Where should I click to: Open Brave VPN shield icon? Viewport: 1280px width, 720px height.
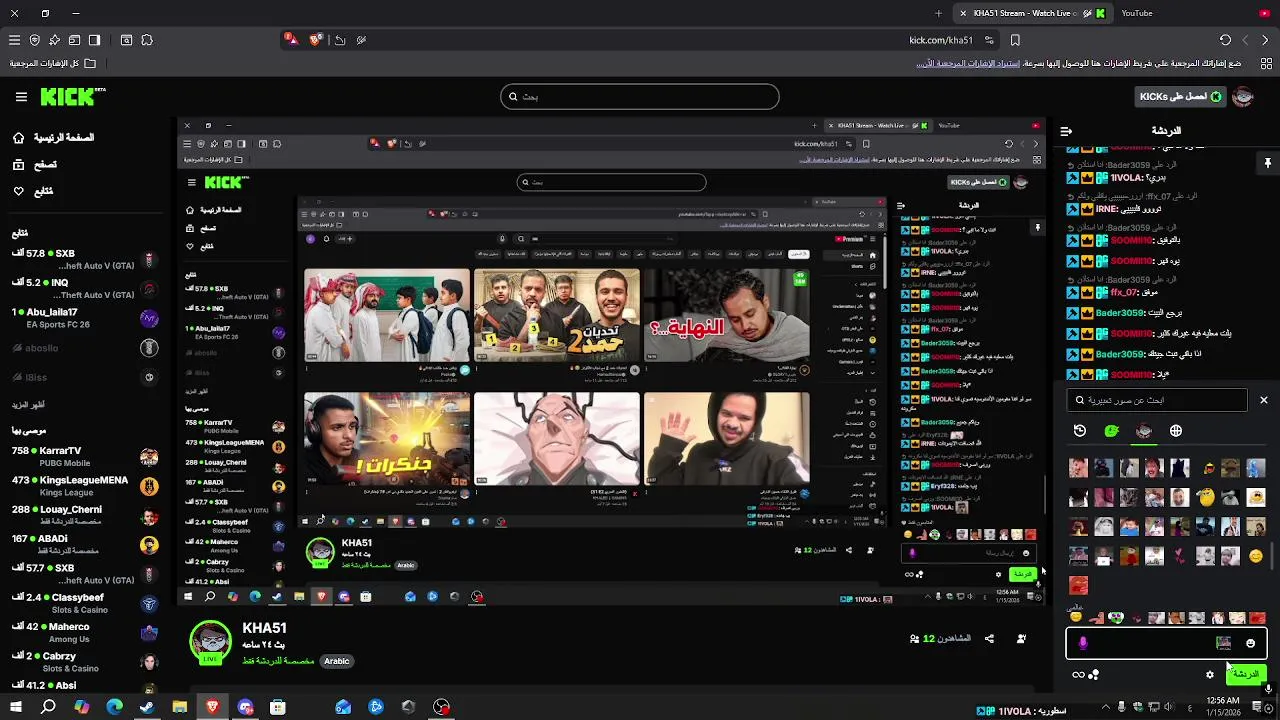click(34, 40)
